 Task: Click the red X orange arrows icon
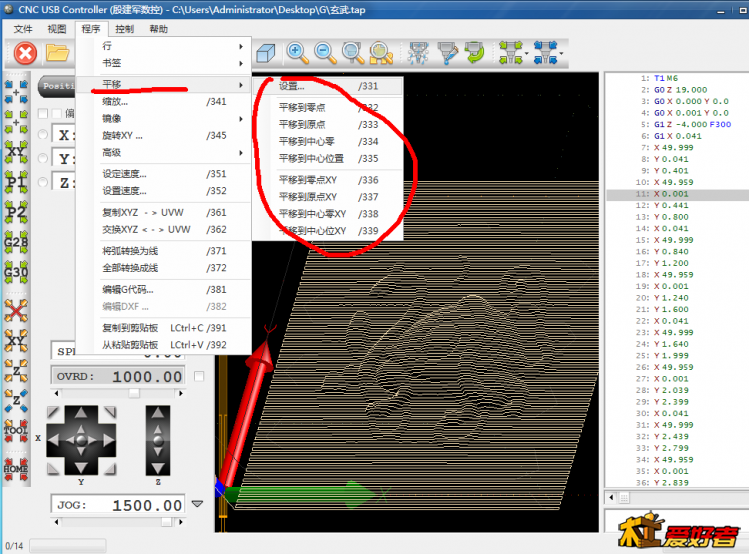pos(16,311)
